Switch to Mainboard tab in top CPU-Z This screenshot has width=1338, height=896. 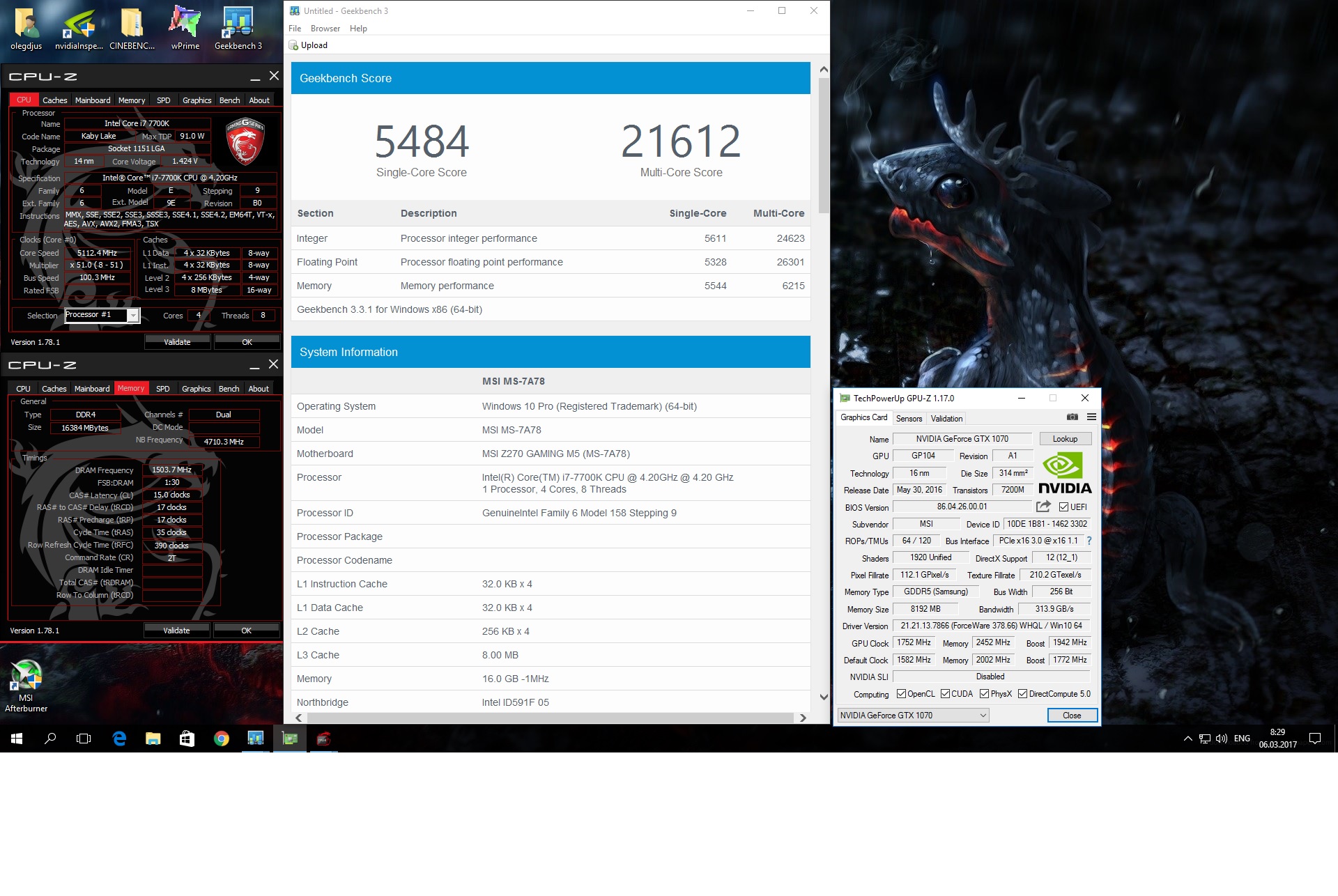click(93, 100)
